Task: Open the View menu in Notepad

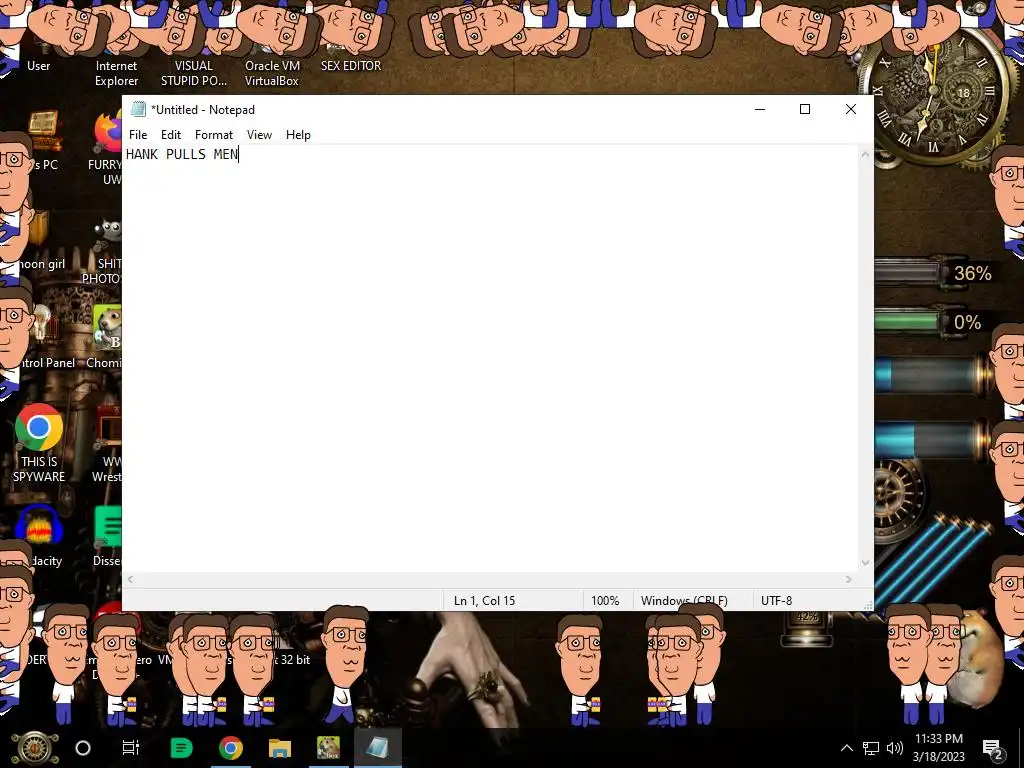Action: coord(259,135)
